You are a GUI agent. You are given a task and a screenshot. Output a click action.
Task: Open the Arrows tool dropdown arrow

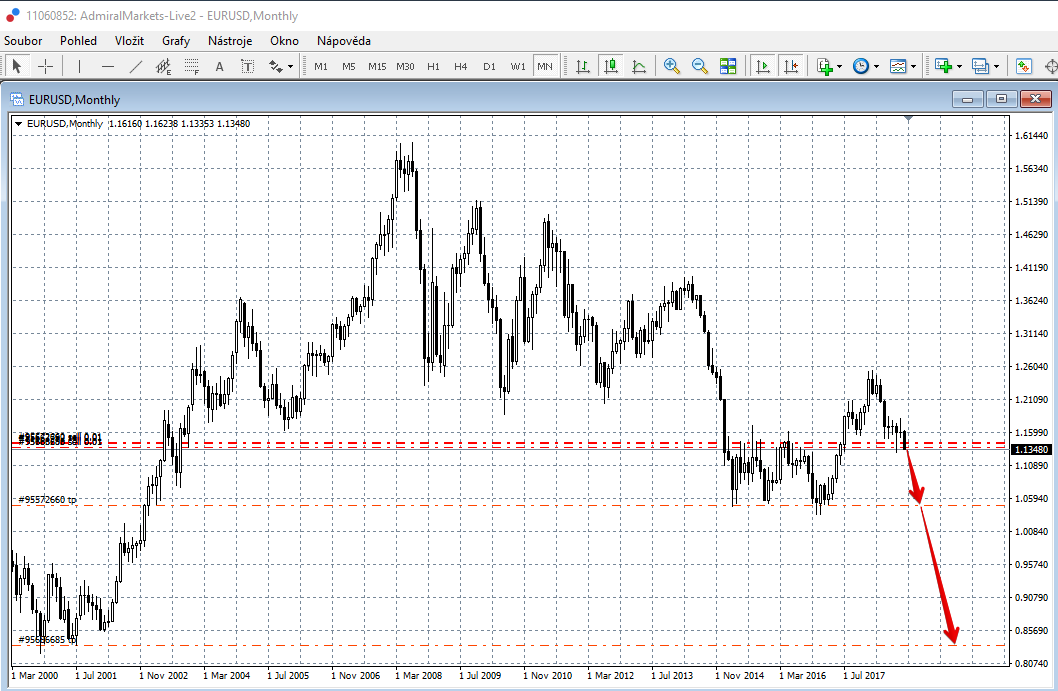pos(290,66)
